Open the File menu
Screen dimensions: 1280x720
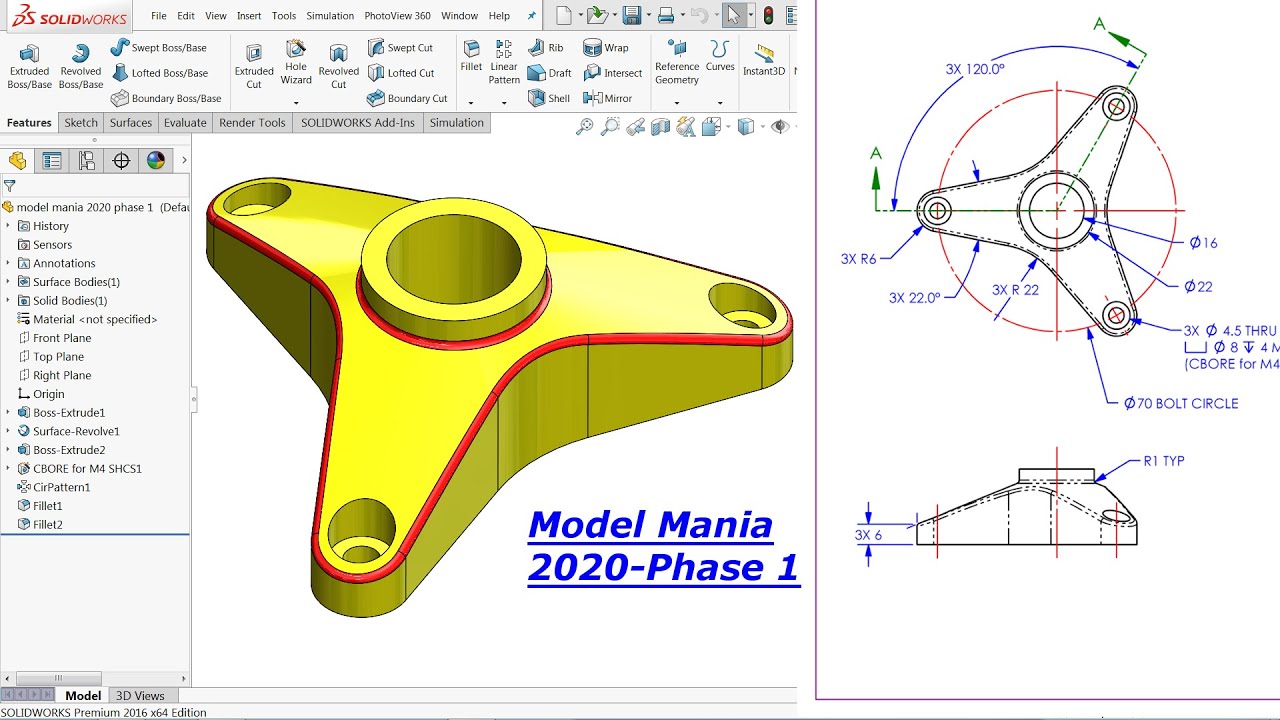pos(159,16)
